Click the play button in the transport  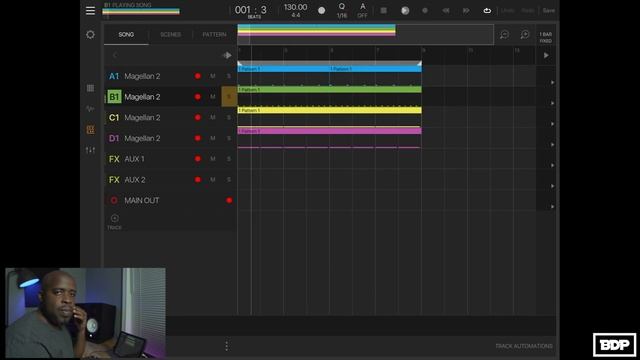coord(405,11)
